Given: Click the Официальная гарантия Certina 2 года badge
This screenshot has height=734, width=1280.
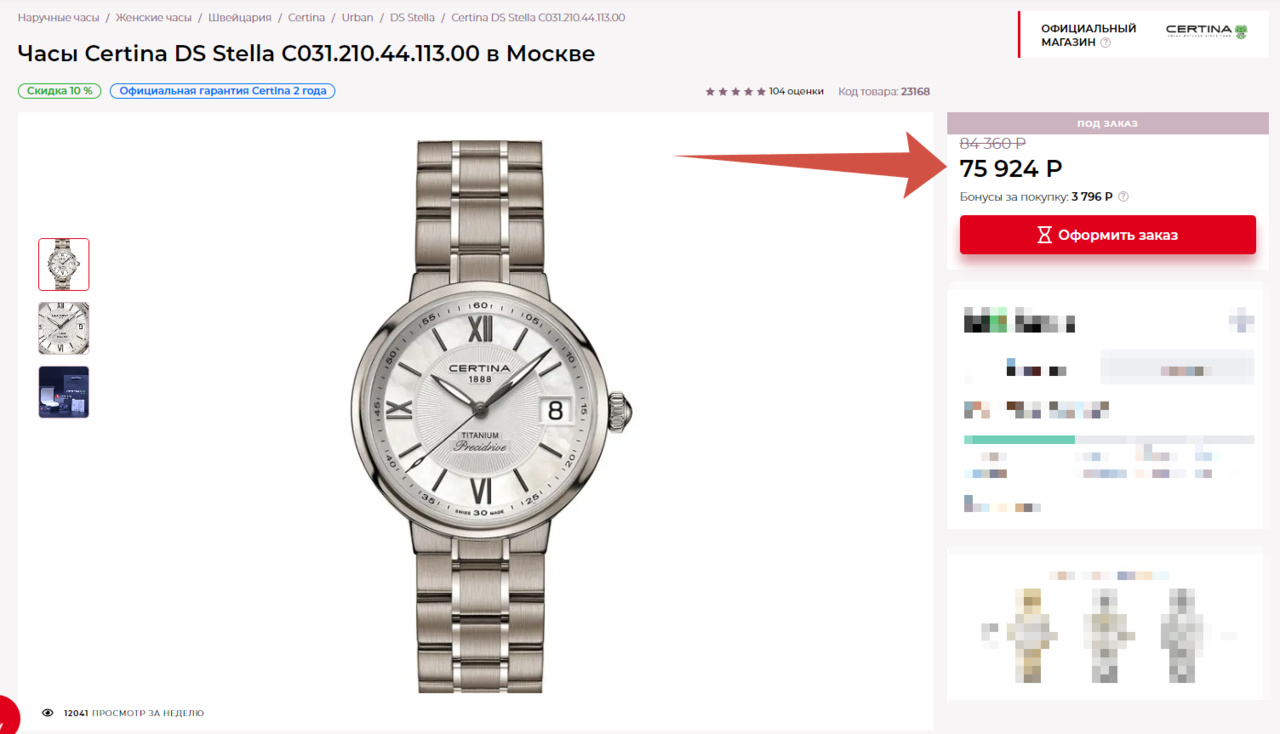Looking at the screenshot, I should (222, 91).
